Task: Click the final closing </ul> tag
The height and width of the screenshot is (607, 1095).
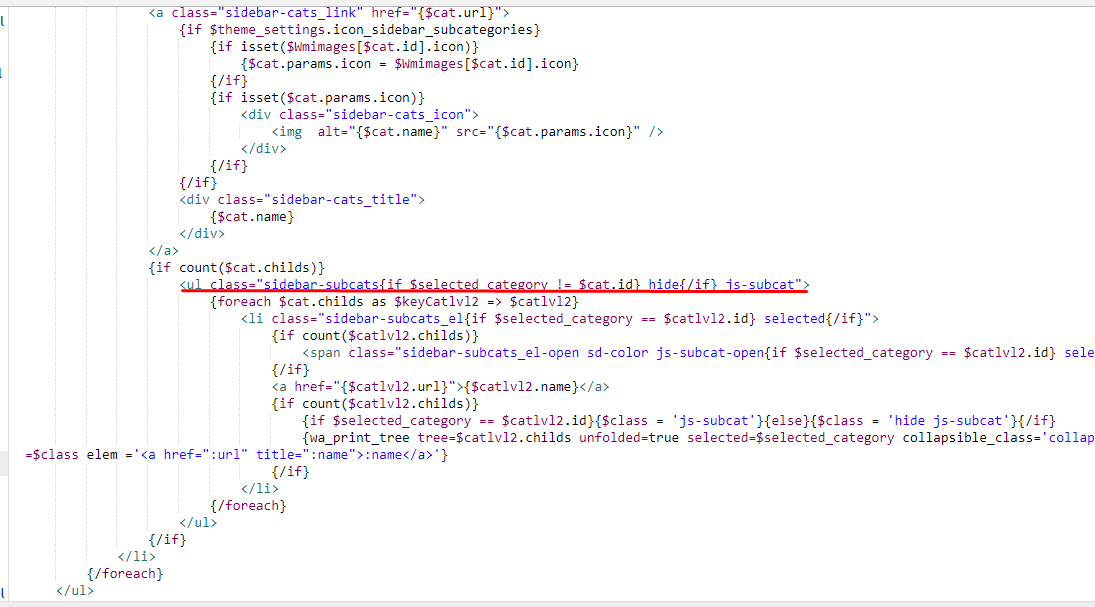Action: tap(76, 590)
